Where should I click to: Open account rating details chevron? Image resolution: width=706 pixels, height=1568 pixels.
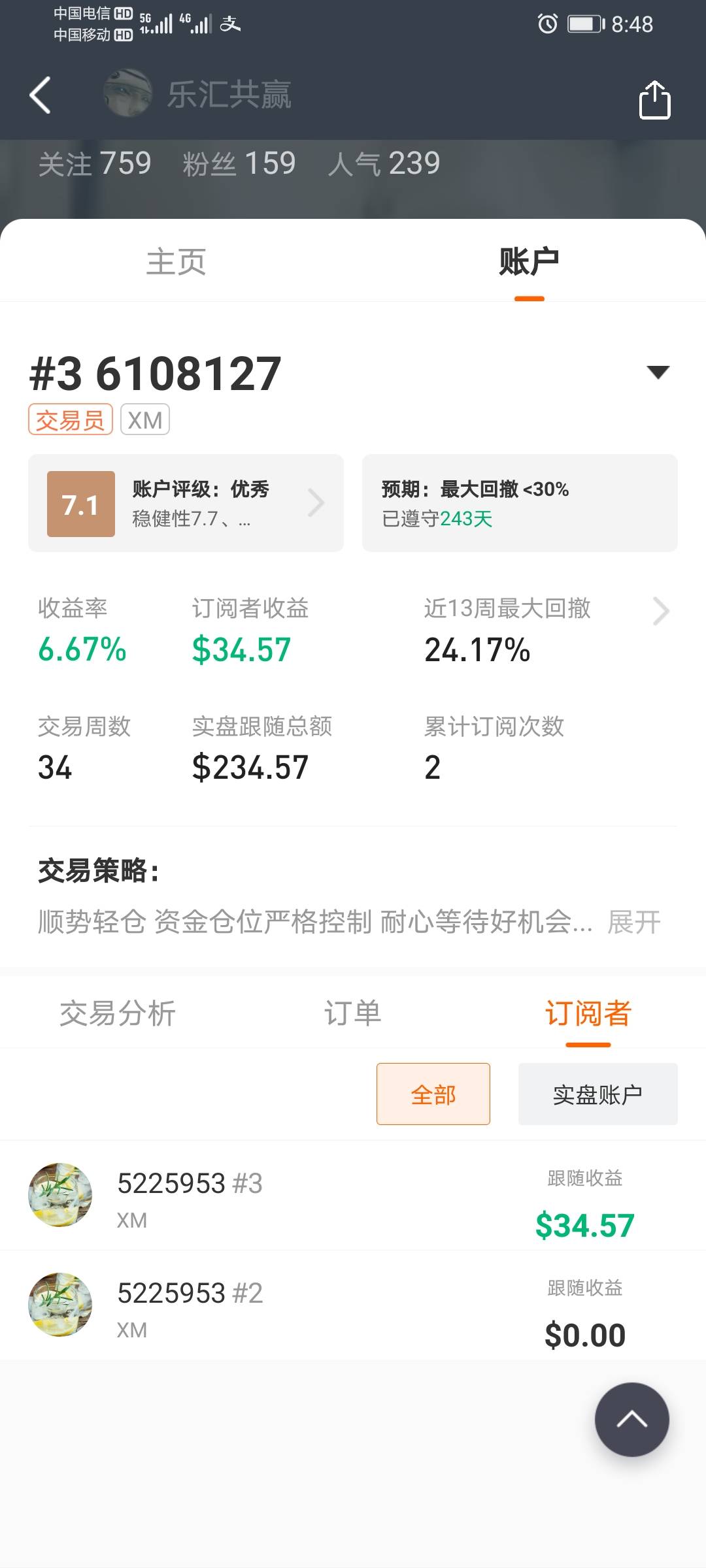316,503
